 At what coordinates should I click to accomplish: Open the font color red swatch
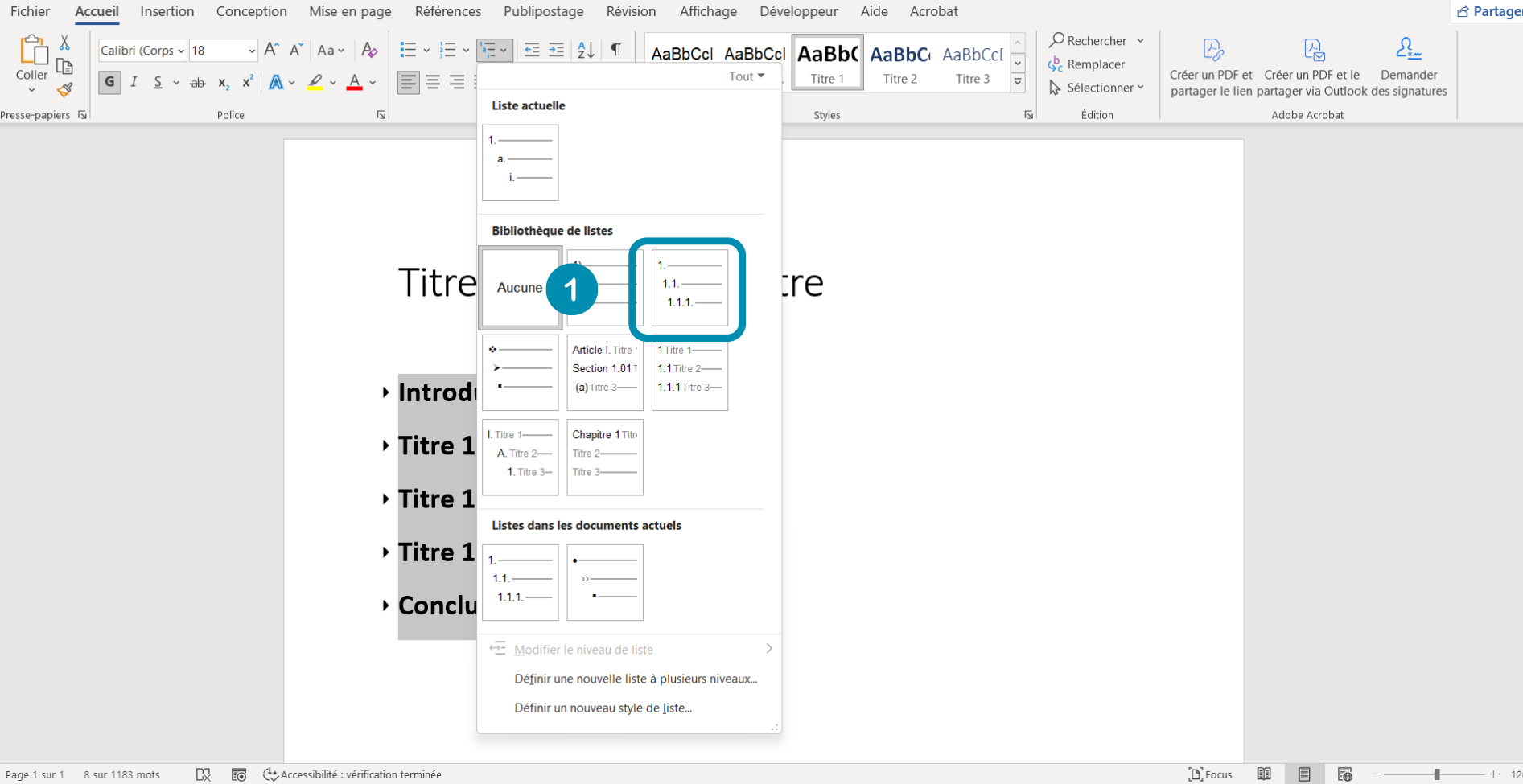click(x=354, y=82)
